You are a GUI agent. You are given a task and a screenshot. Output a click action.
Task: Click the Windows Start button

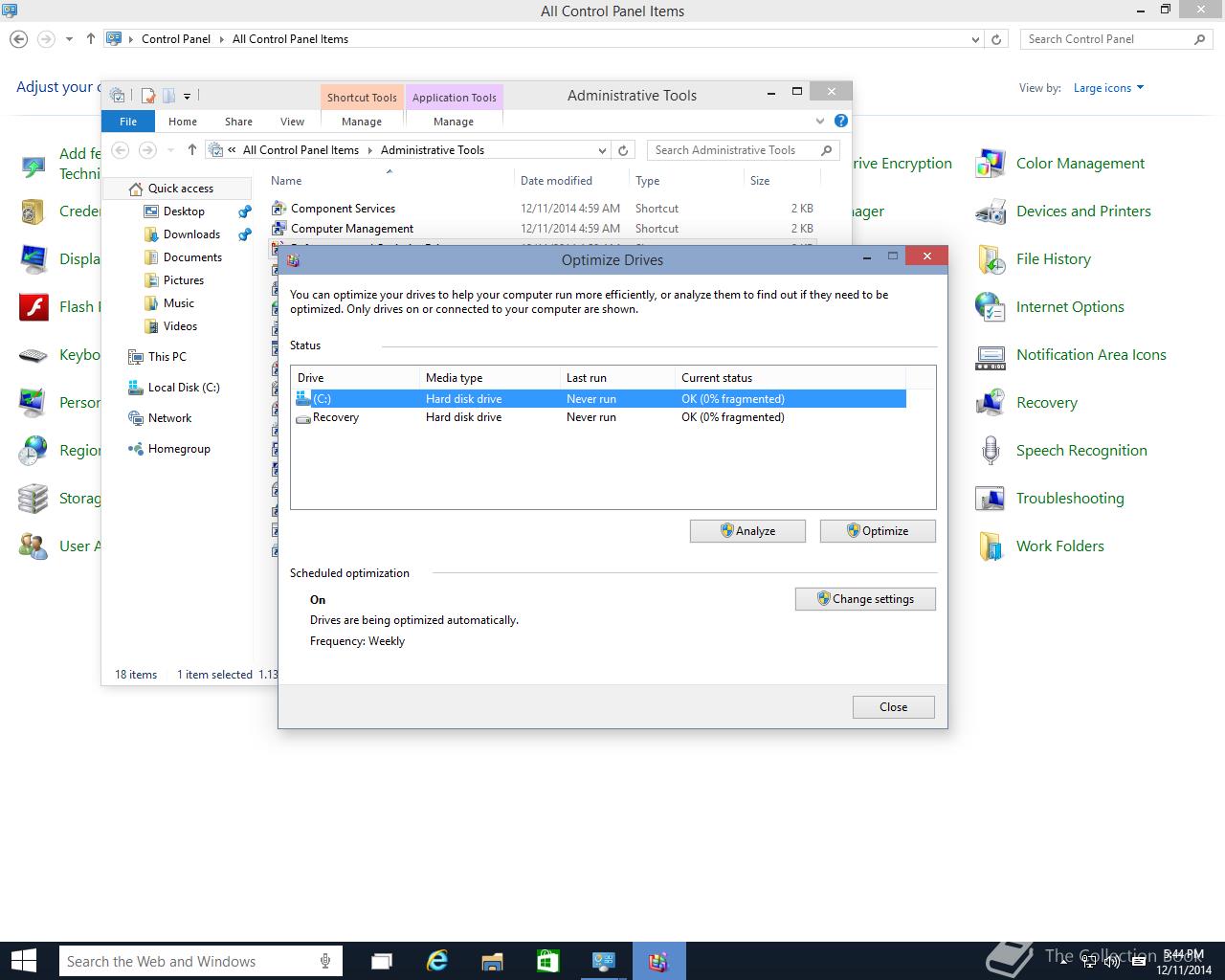pyautogui.click(x=23, y=961)
